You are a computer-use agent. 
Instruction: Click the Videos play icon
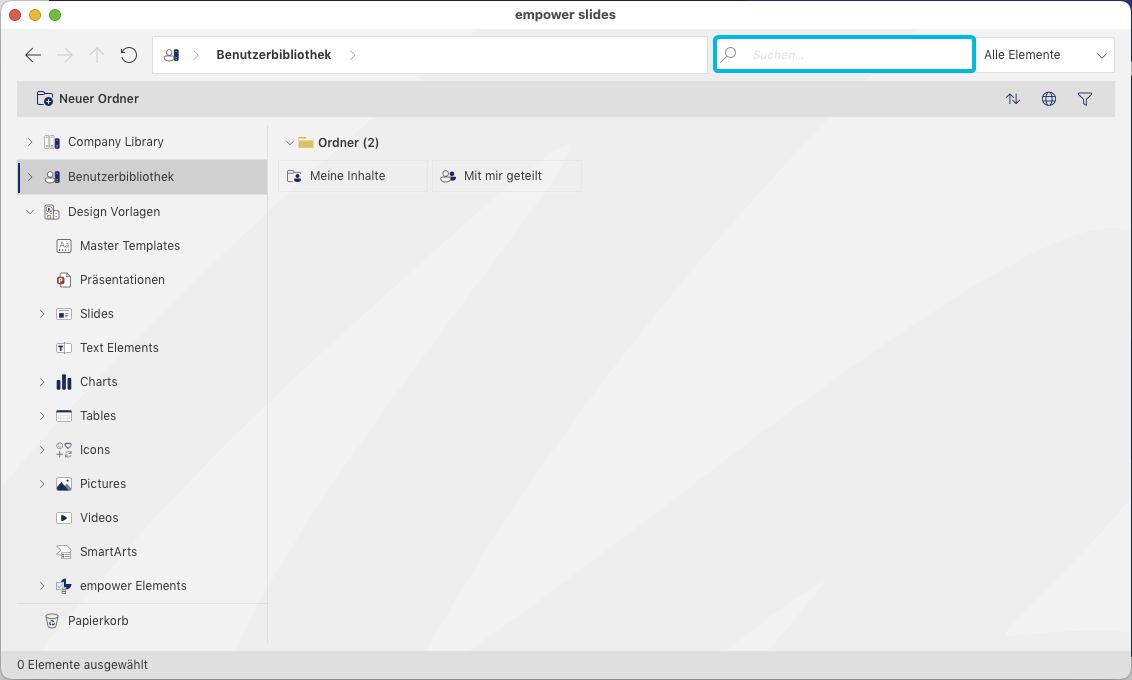tap(64, 518)
